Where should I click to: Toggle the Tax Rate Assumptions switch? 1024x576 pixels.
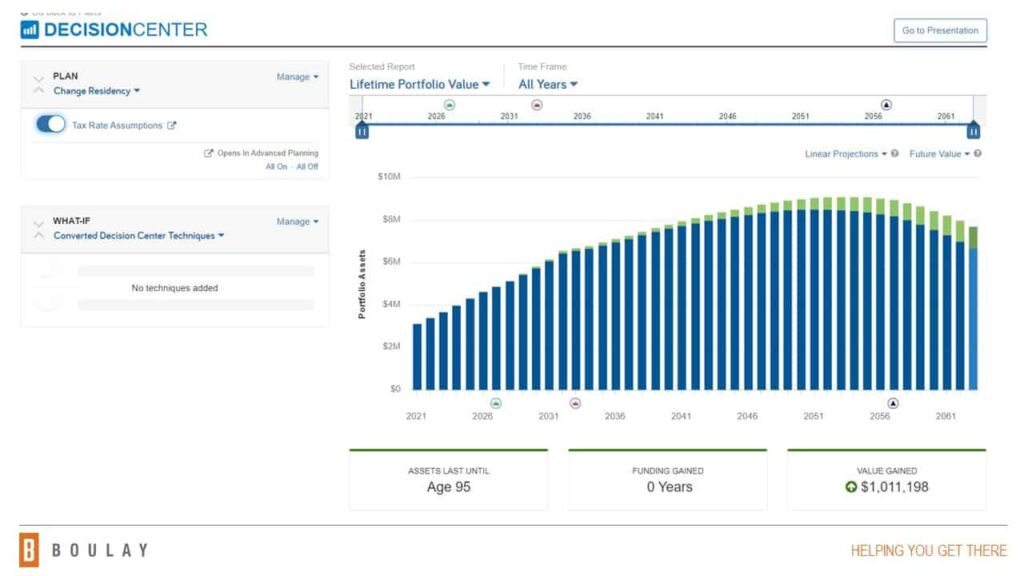coord(51,125)
